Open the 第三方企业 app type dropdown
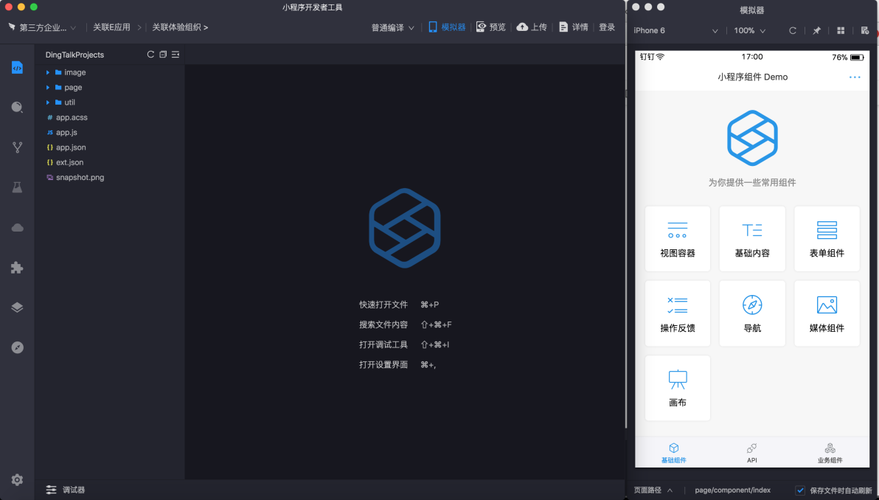This screenshot has height=500, width=879. 42,27
